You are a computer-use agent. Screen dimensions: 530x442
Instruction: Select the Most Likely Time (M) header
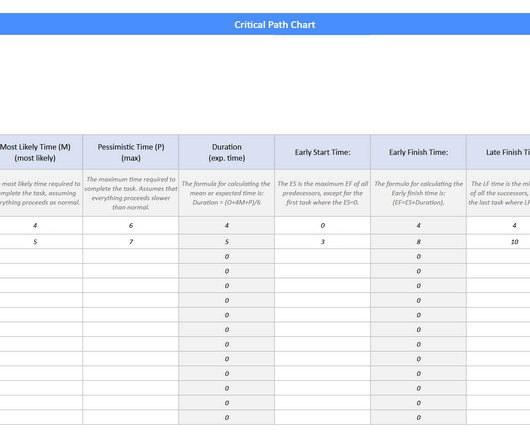tap(41, 152)
